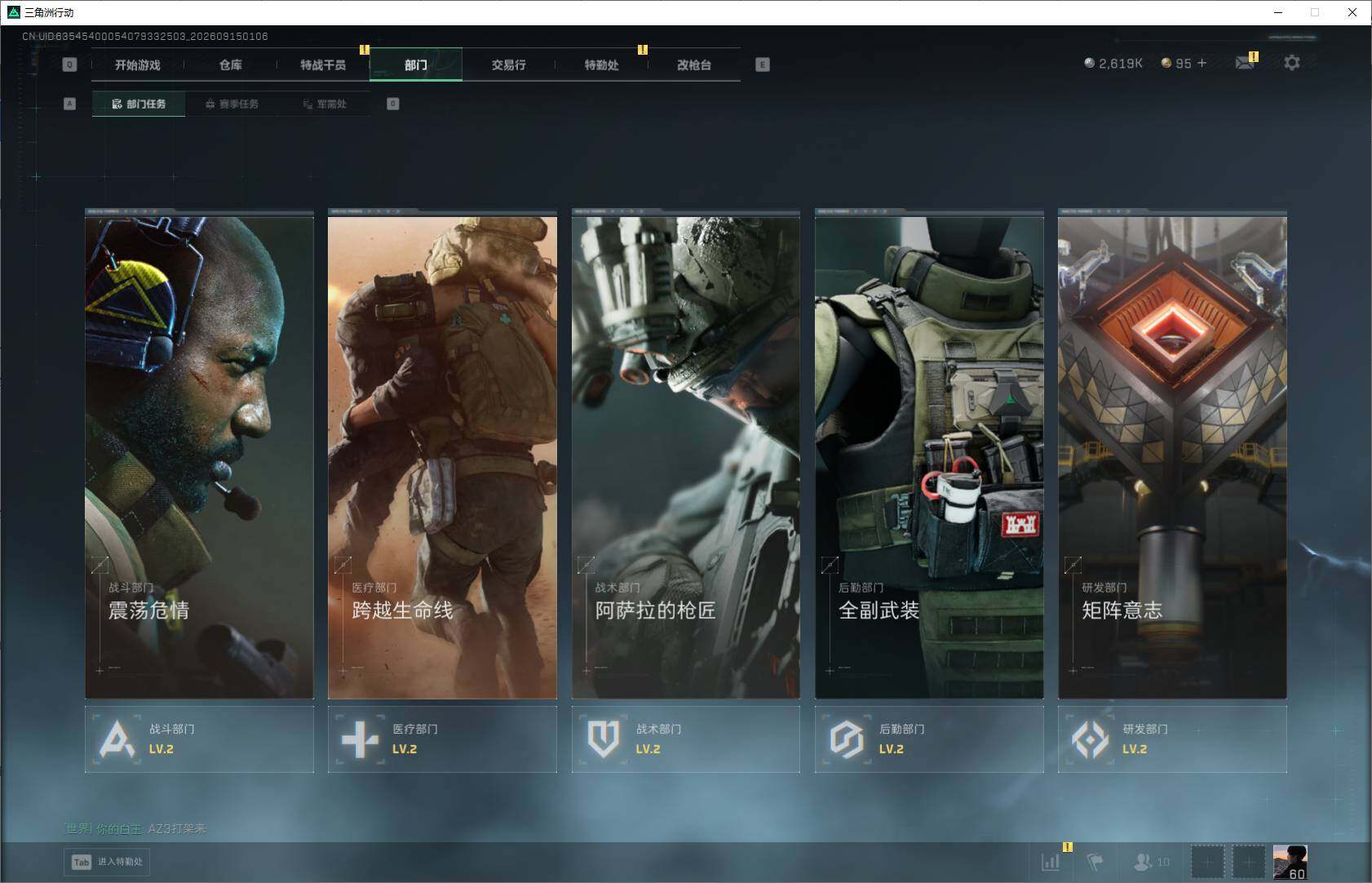This screenshot has width=1372, height=883.
Task: Open the statistics bar chart icon
Action: tap(1051, 862)
